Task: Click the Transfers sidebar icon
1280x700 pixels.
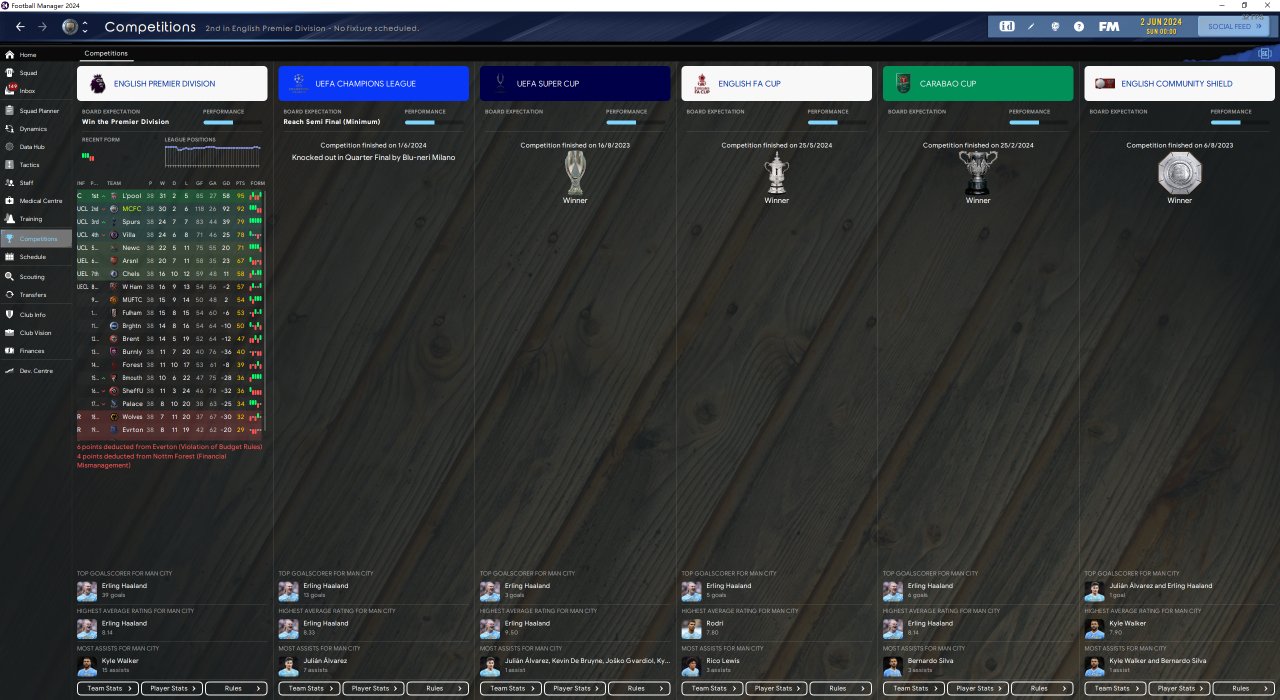Action: tap(10, 295)
